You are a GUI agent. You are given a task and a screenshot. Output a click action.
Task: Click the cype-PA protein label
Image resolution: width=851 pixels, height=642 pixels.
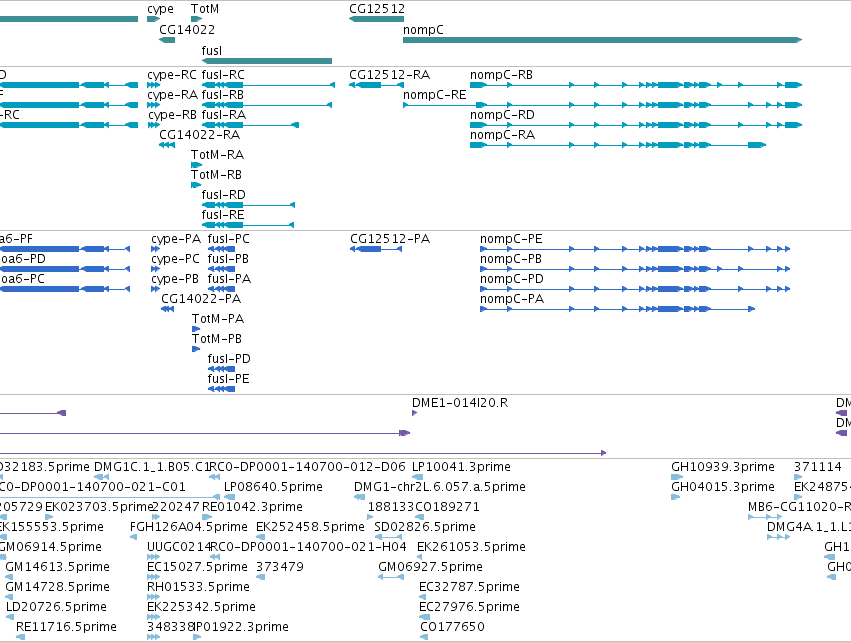[x=176, y=239]
